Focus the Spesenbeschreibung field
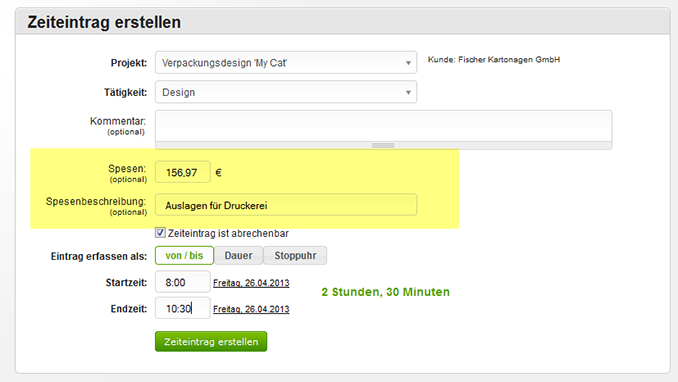678x382 pixels. (286, 205)
